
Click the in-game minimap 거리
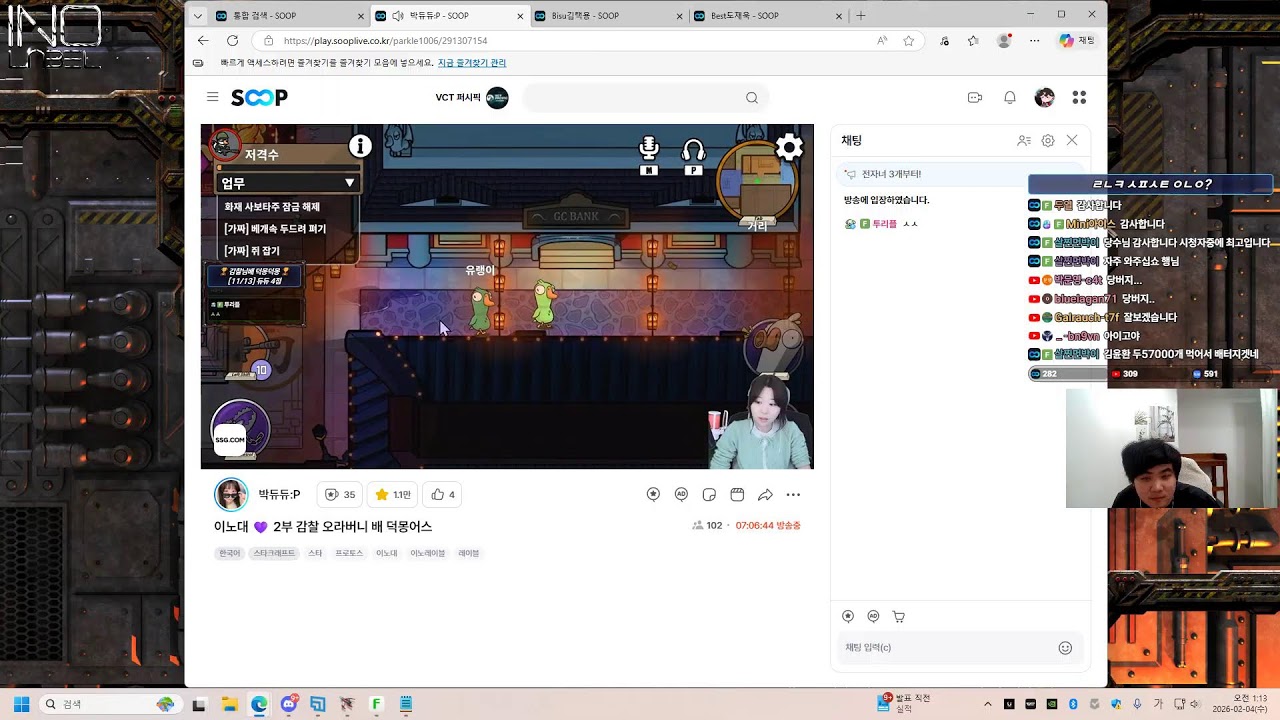(758, 186)
